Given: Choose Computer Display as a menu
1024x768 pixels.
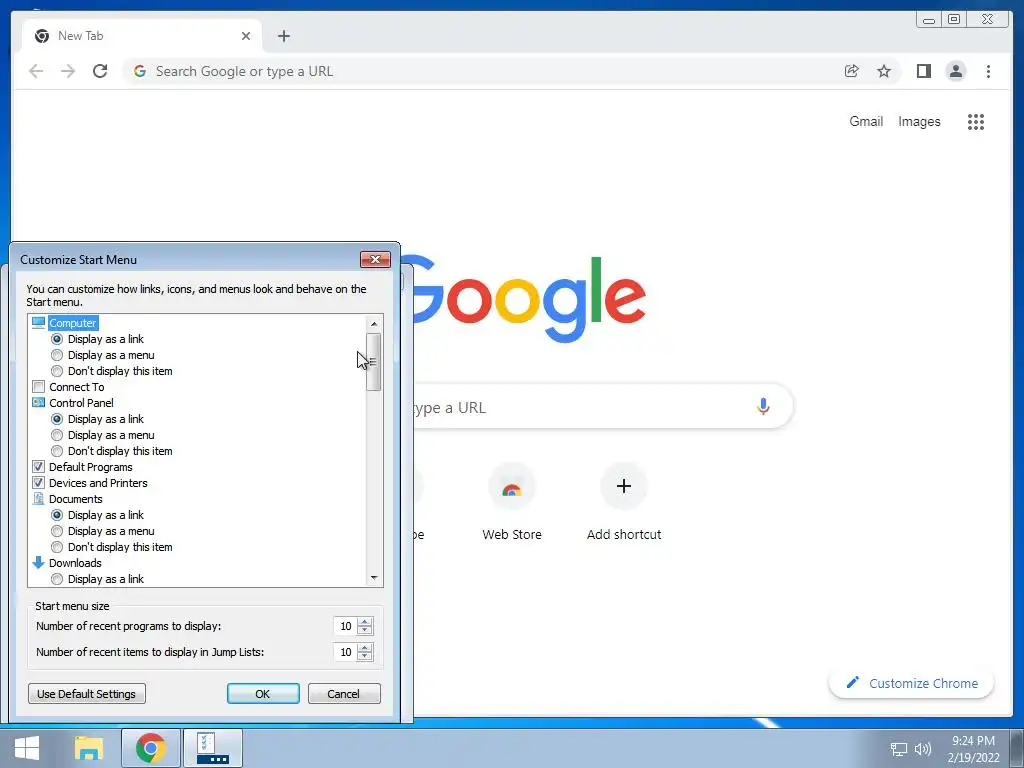Looking at the screenshot, I should pos(57,355).
